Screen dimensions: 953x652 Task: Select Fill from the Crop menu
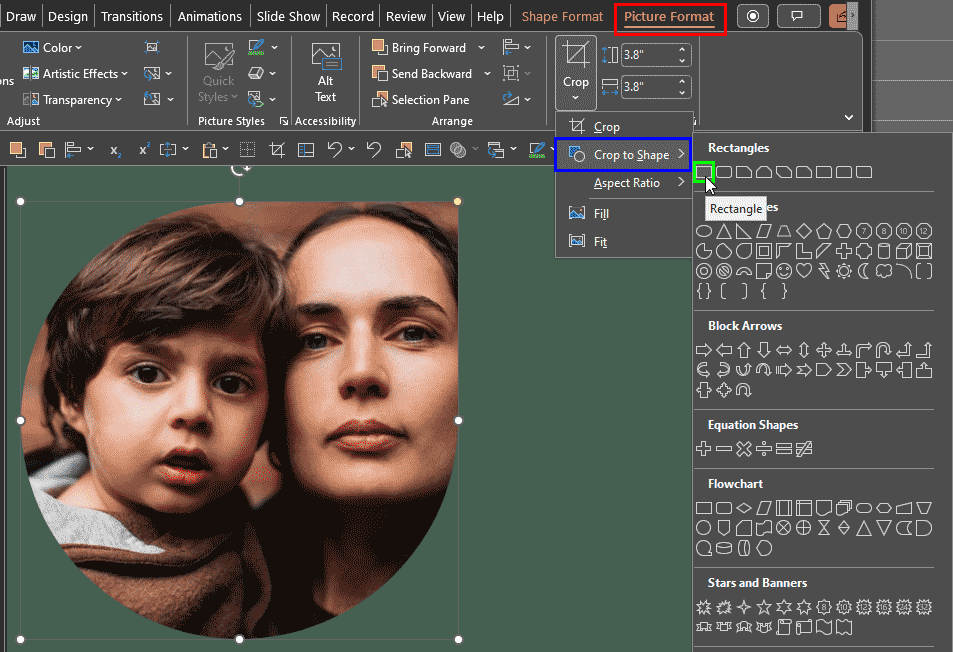(x=604, y=213)
